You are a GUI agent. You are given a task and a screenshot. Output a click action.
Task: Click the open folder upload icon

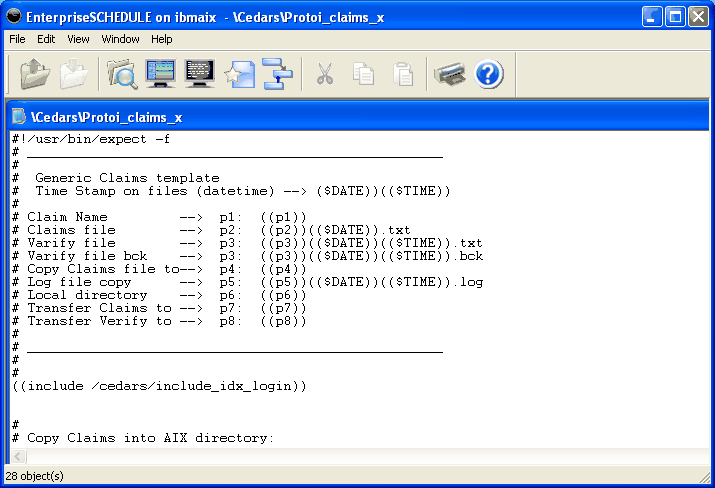(x=35, y=74)
